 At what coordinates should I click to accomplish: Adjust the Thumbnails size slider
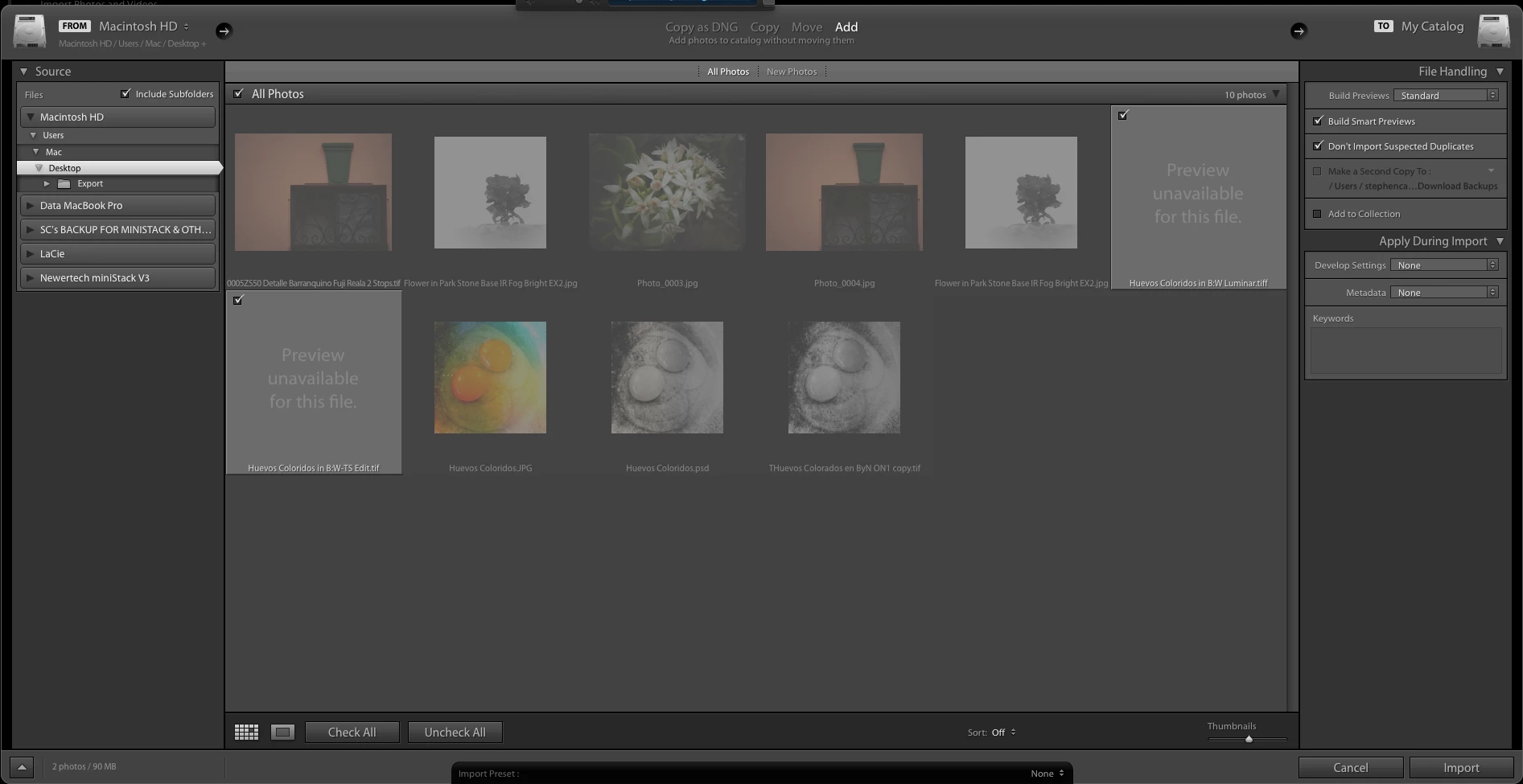(1249, 739)
